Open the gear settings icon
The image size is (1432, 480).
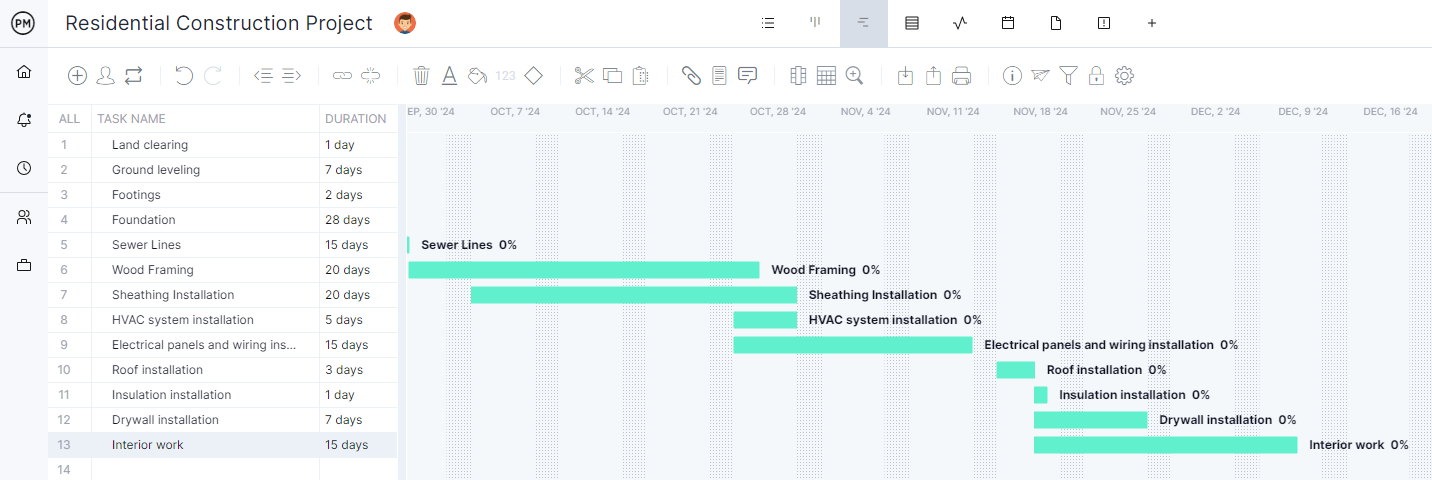click(x=1124, y=75)
